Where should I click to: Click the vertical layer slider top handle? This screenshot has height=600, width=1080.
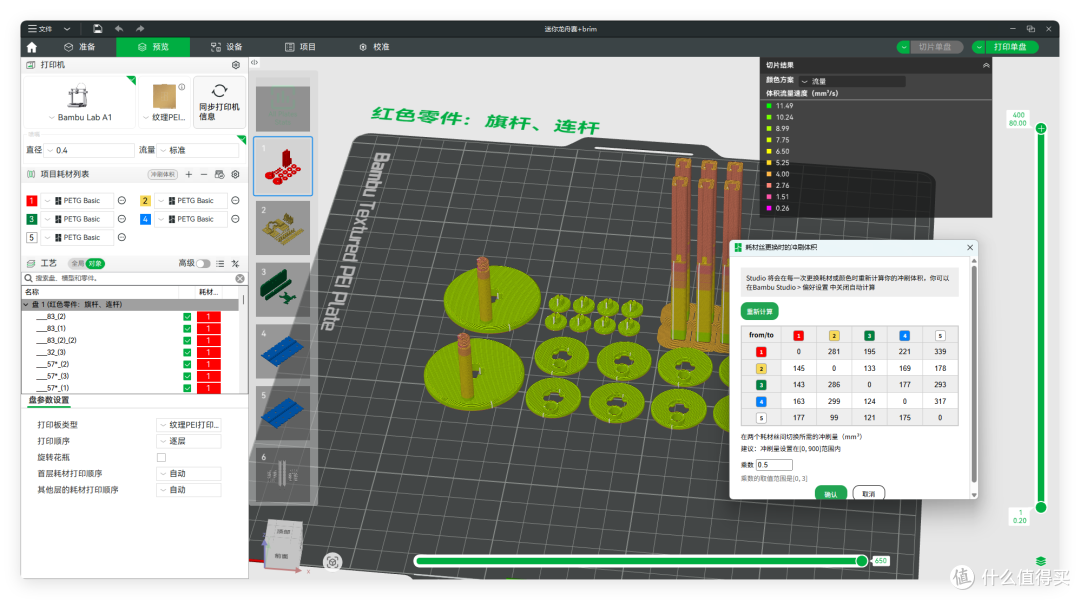pyautogui.click(x=1041, y=128)
